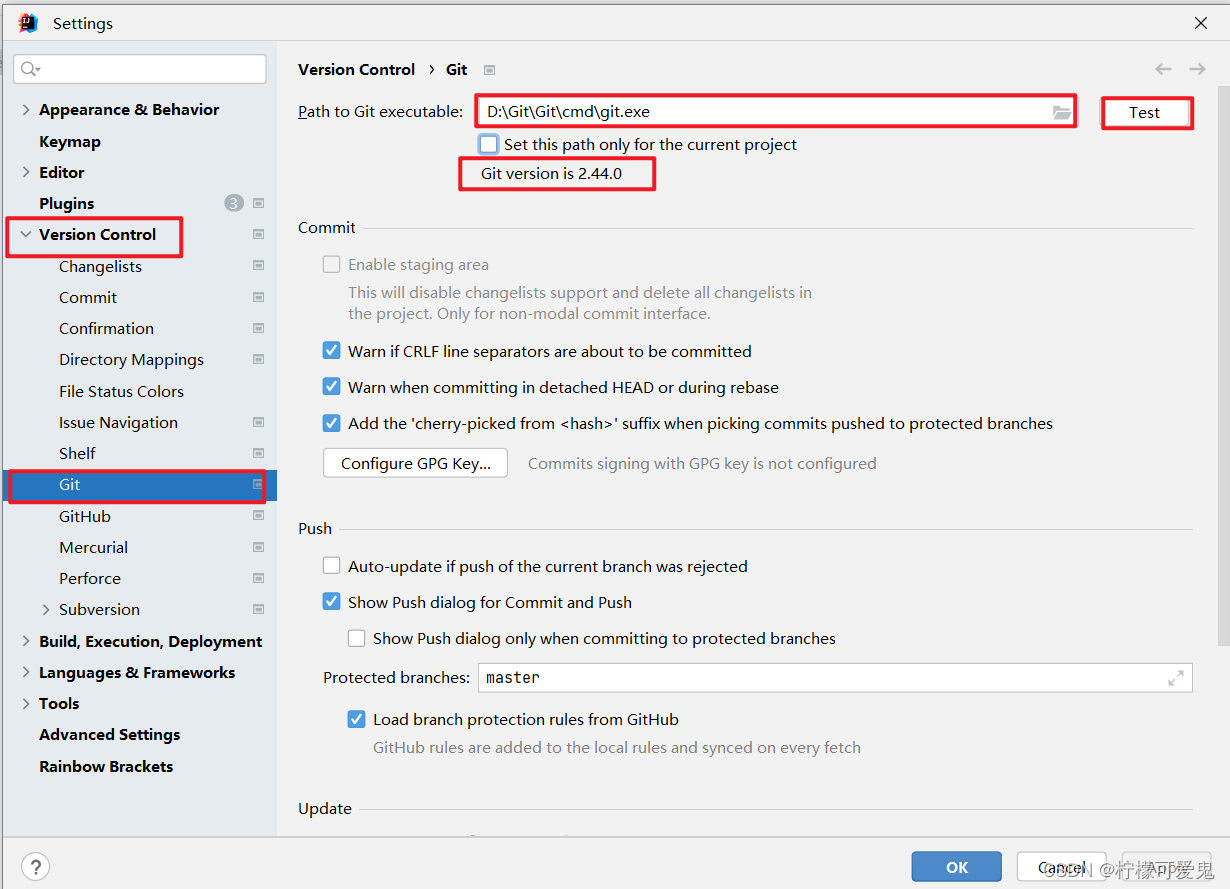Click the project icon next to Perforce
Screen dimensions: 1230x889
pos(258,578)
